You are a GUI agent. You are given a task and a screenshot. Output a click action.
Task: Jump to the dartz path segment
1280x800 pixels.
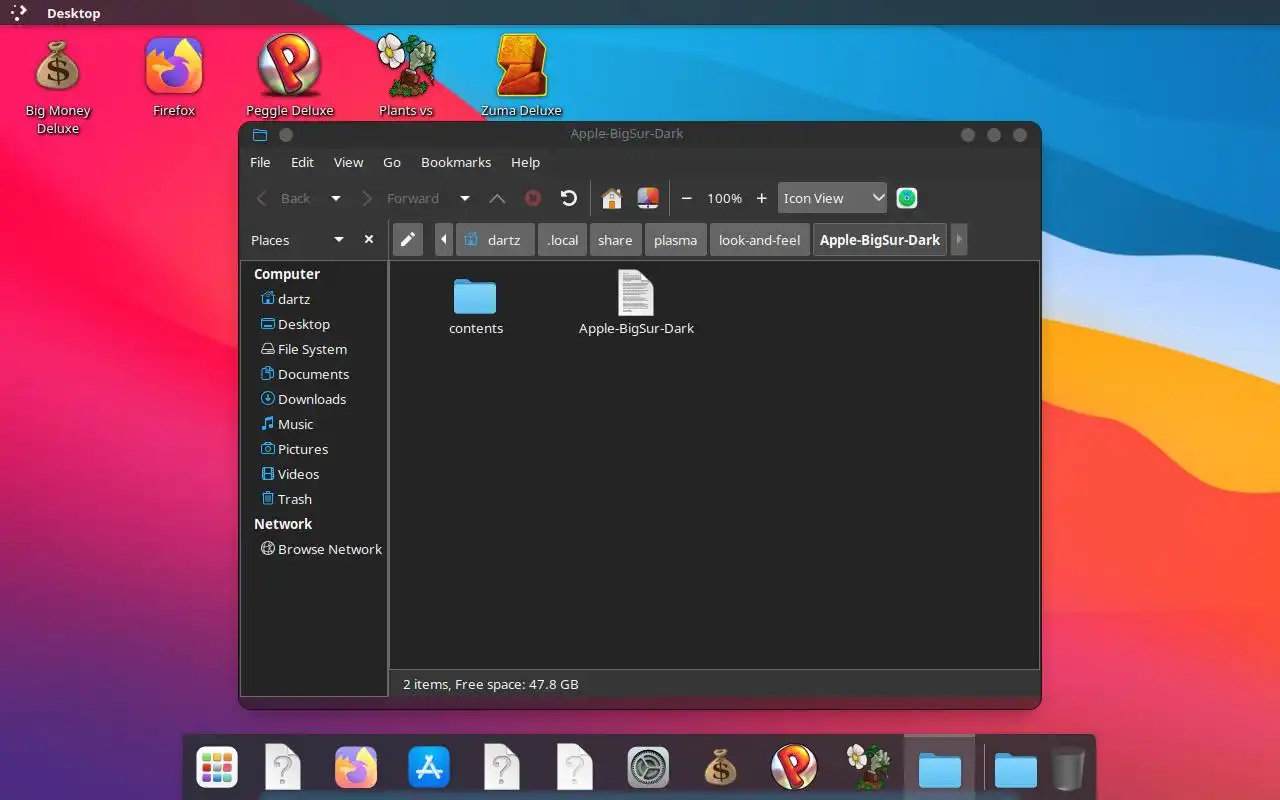click(x=495, y=240)
